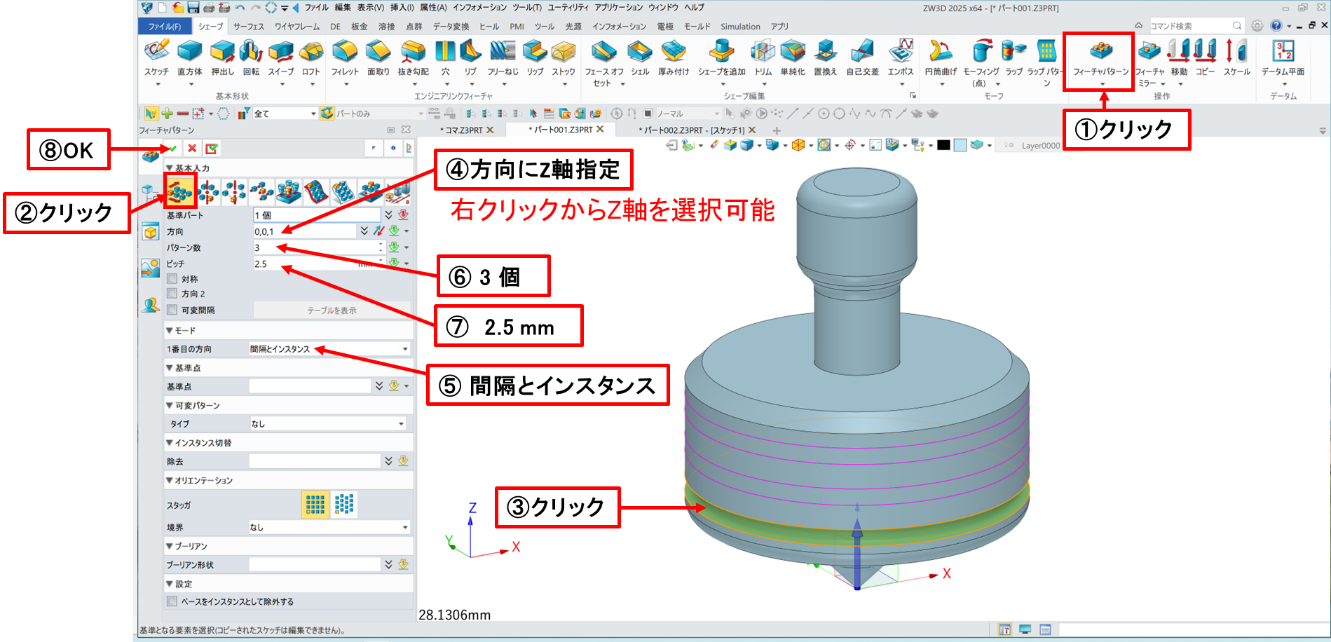Open the タイプ dropdown showing なし

[x=329, y=424]
